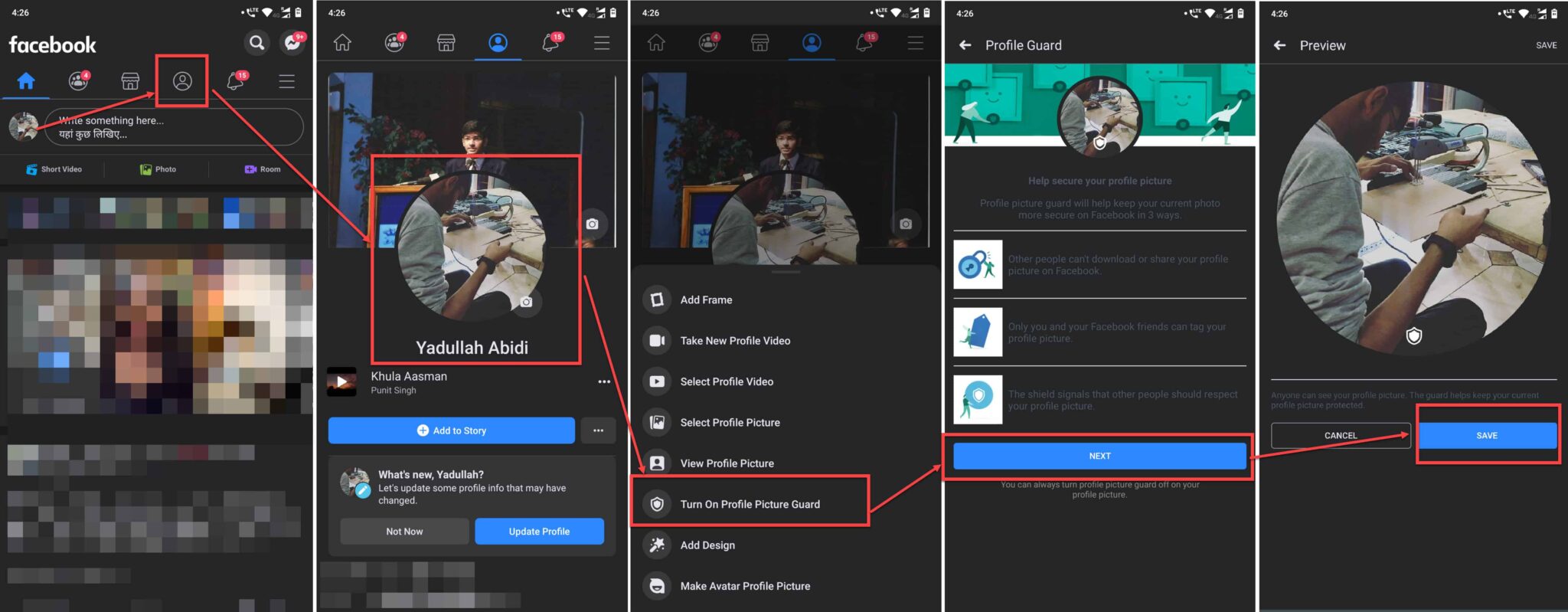Tap SAVE text in Preview header

click(x=1546, y=45)
